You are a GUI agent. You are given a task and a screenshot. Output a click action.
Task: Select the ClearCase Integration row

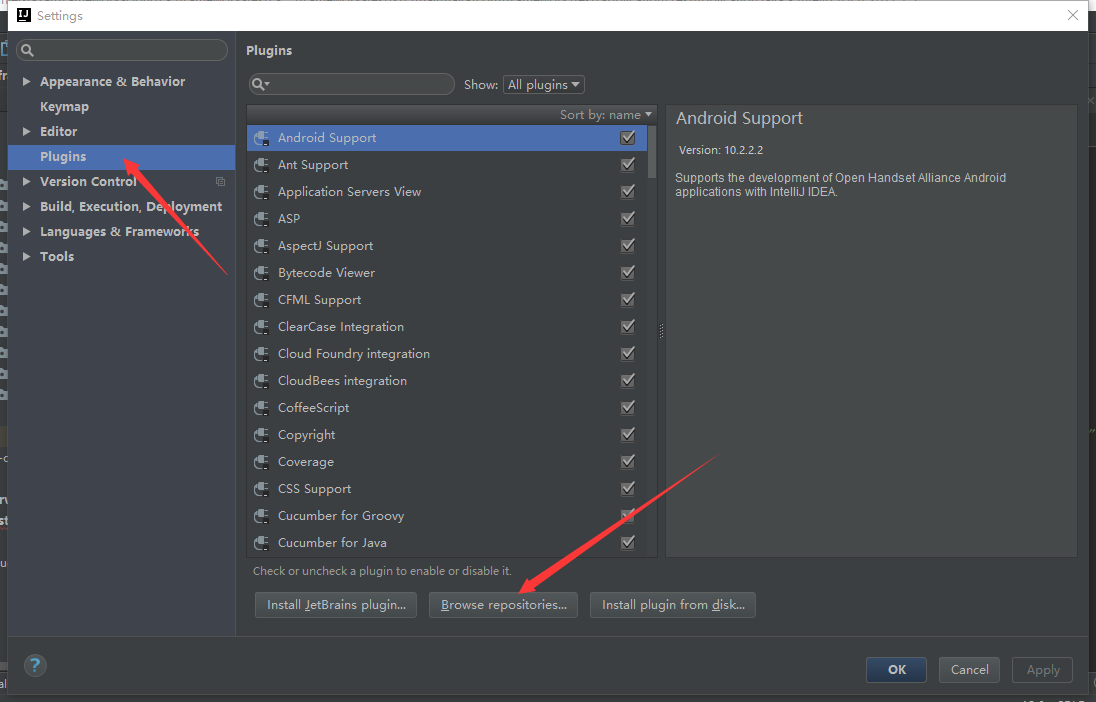pyautogui.click(x=447, y=327)
